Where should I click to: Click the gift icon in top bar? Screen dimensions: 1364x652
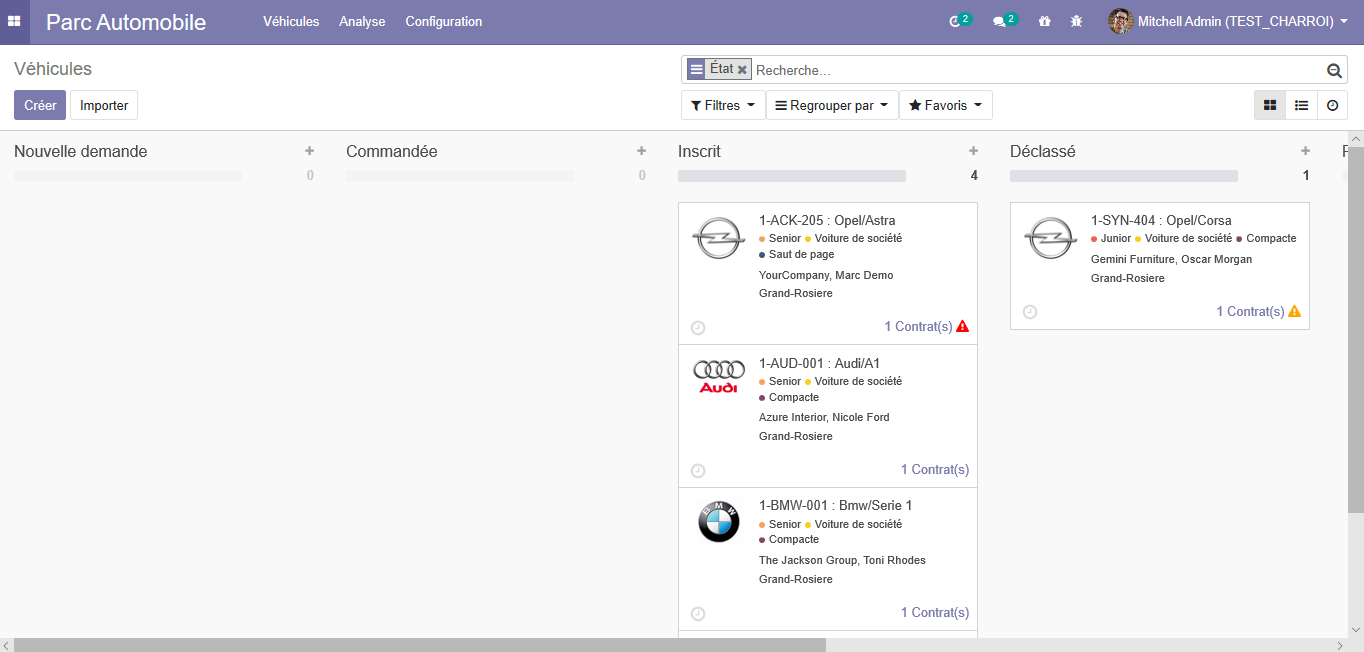click(x=1045, y=21)
